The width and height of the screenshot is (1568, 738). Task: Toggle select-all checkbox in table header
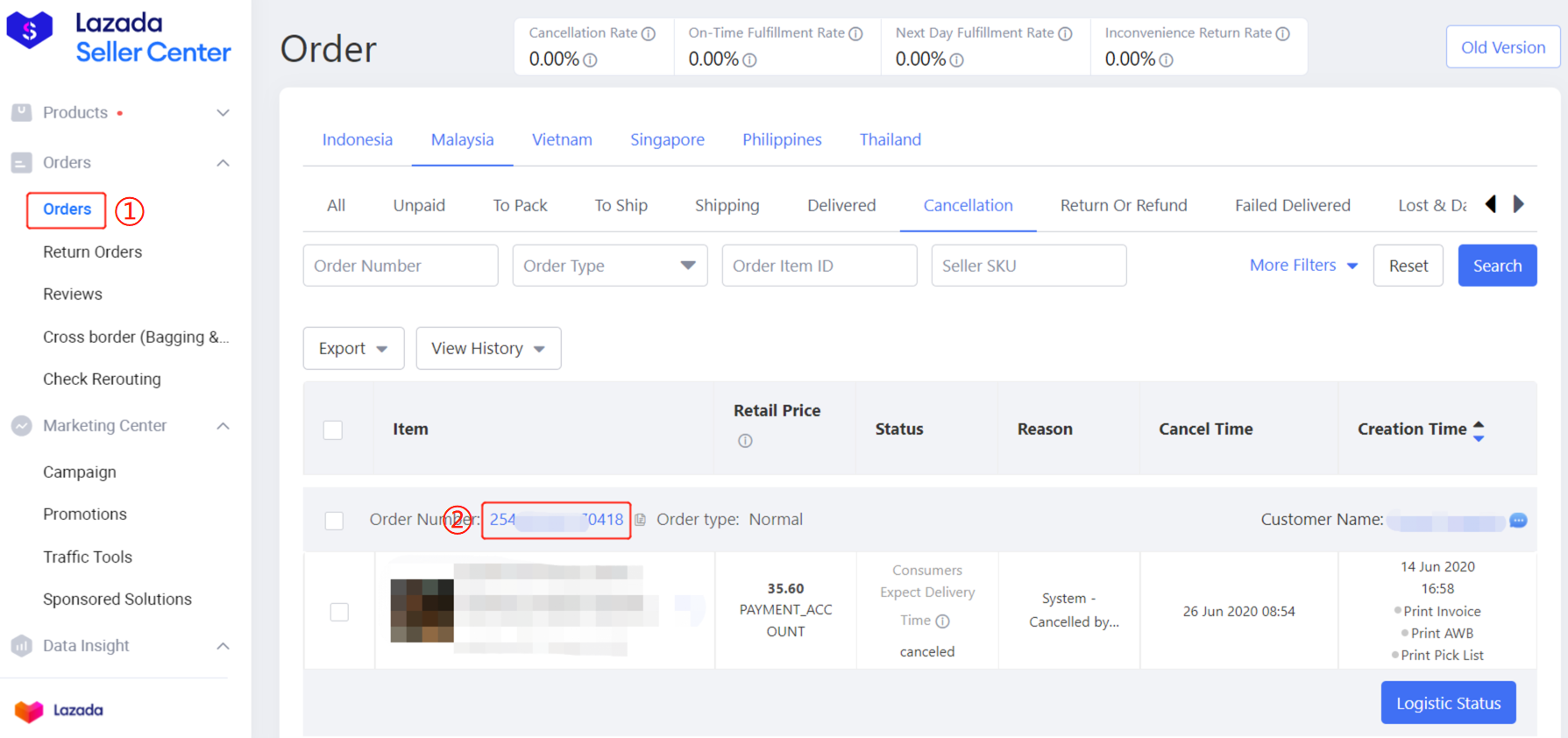point(333,429)
